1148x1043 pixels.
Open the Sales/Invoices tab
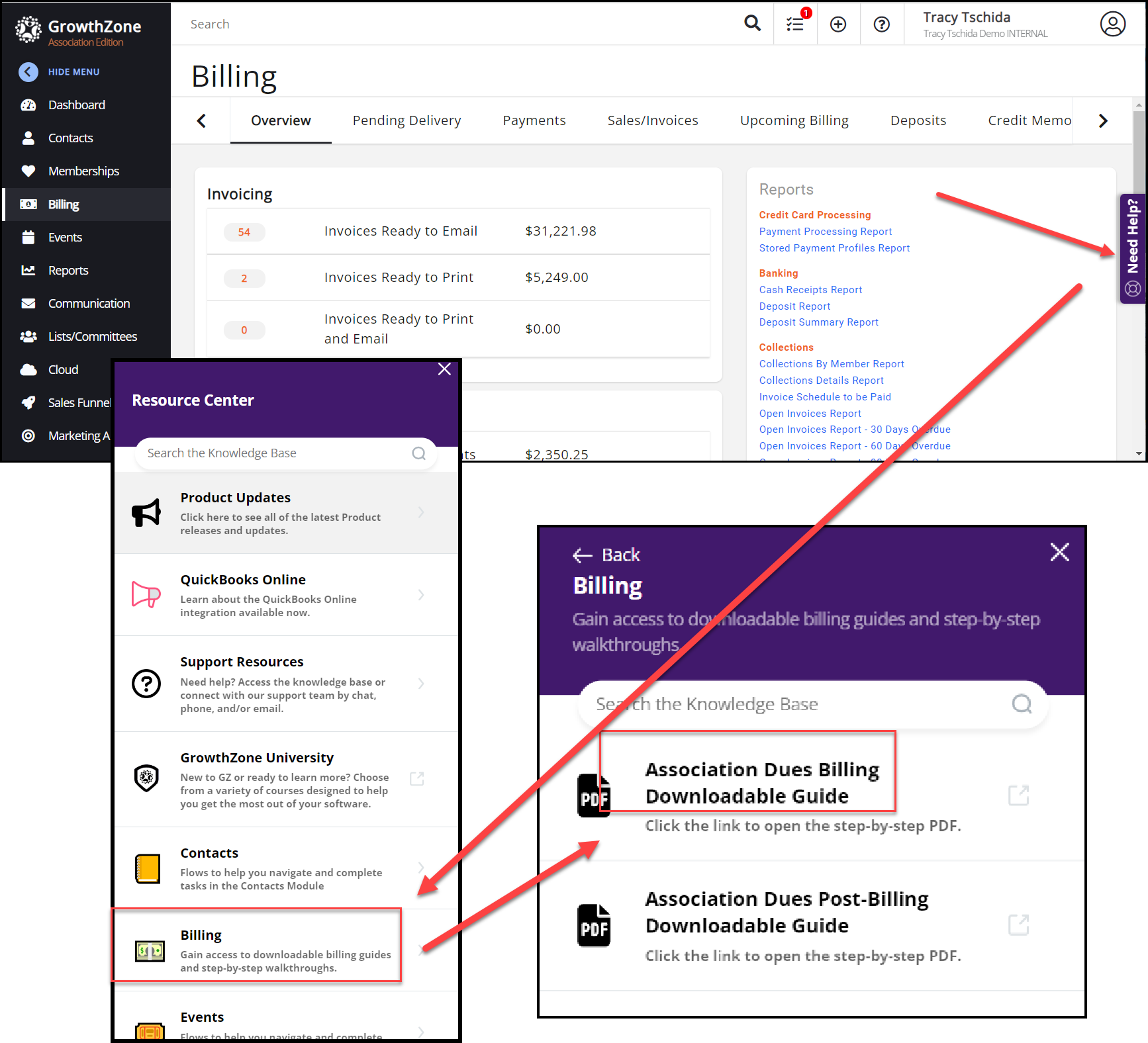click(x=652, y=120)
